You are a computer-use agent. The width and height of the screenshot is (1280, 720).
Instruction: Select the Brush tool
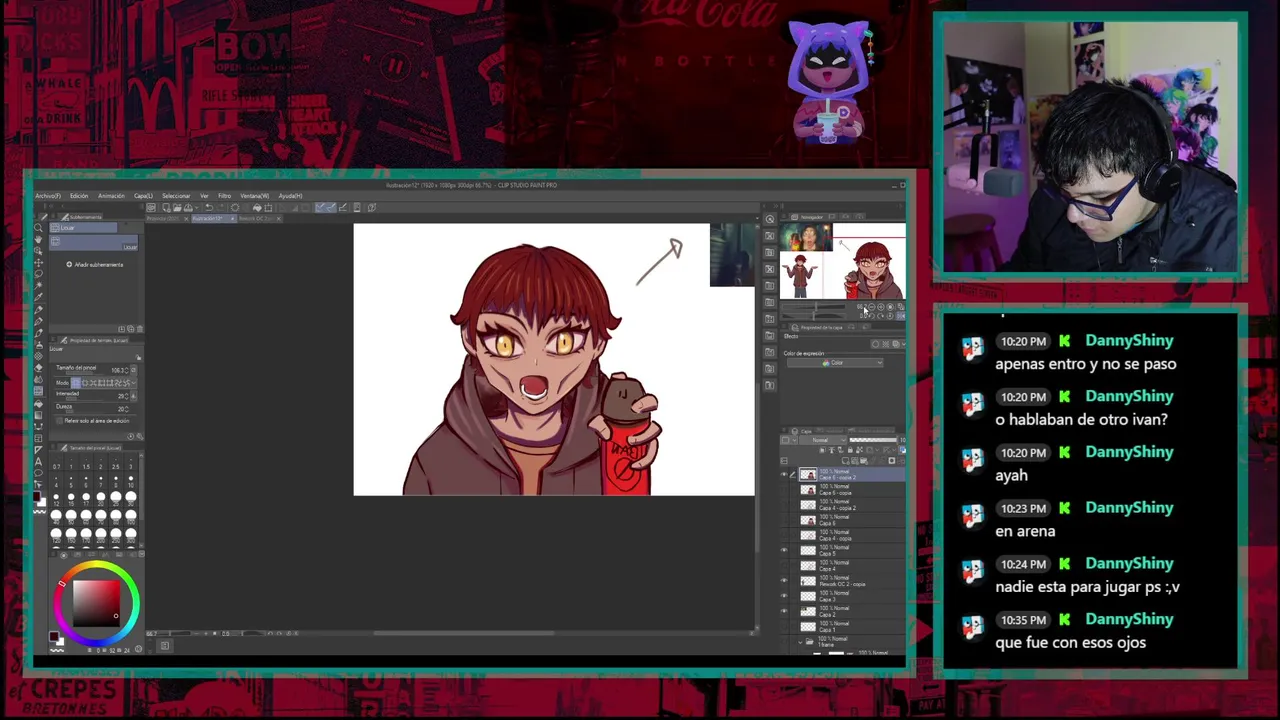pos(38,332)
